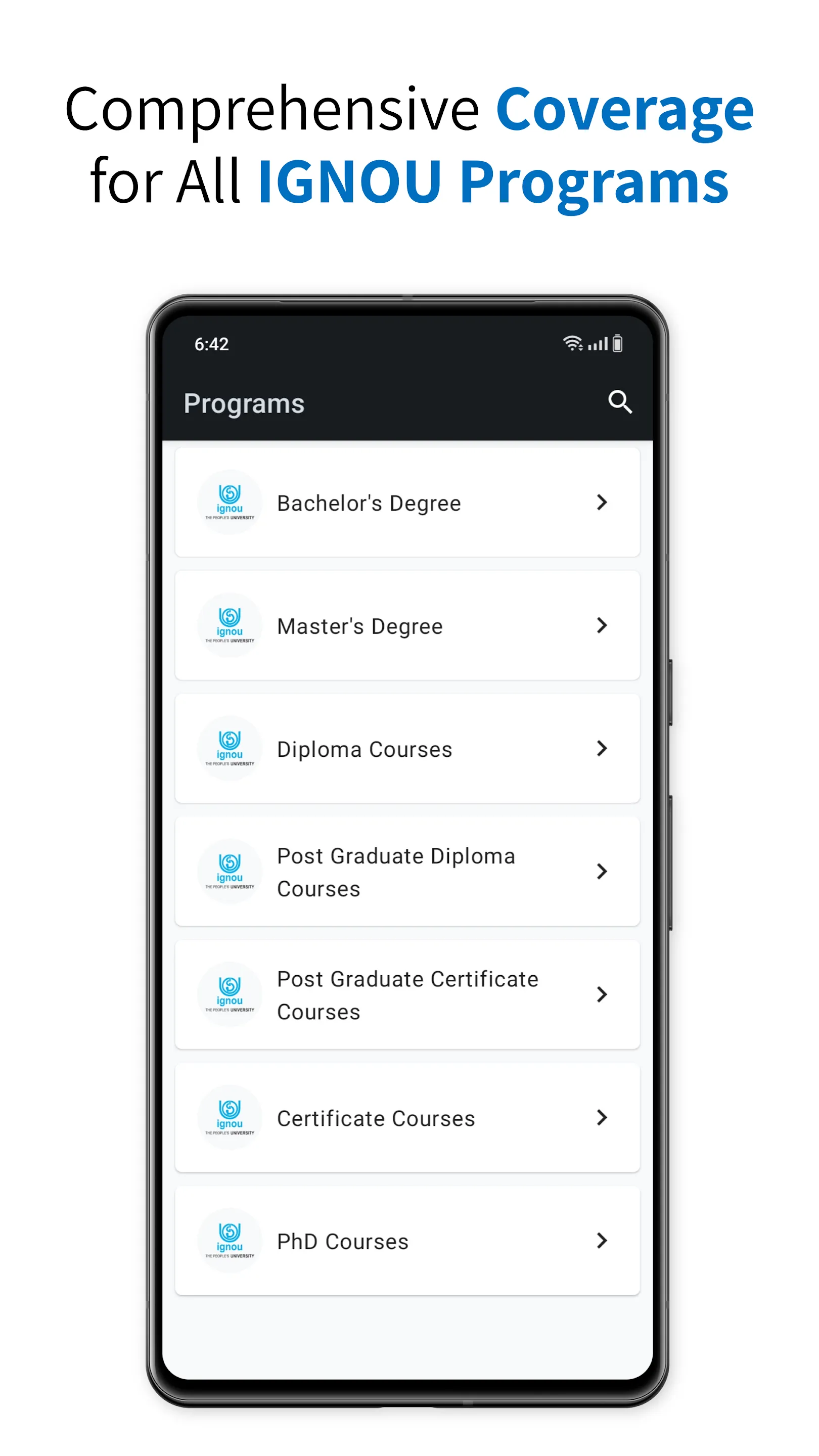Click the Programs header title
This screenshot has height=1456, width=819.
click(244, 403)
